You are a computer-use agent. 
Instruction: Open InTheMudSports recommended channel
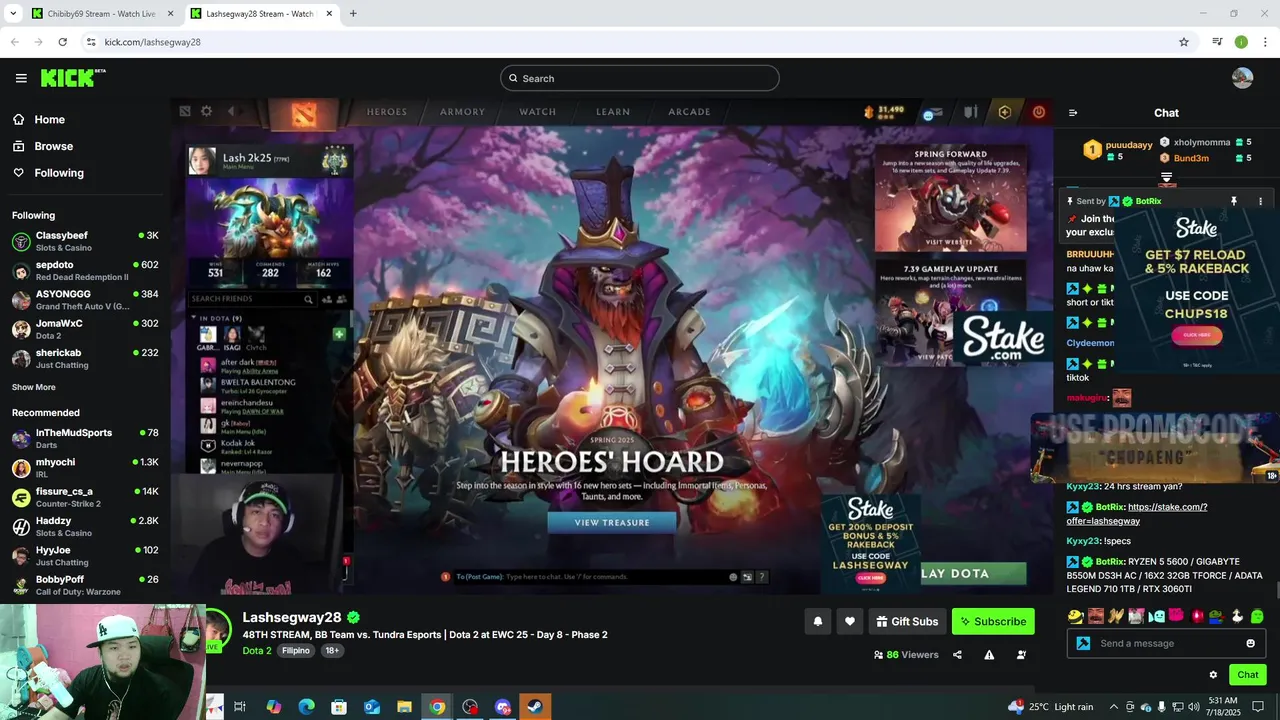coord(85,438)
